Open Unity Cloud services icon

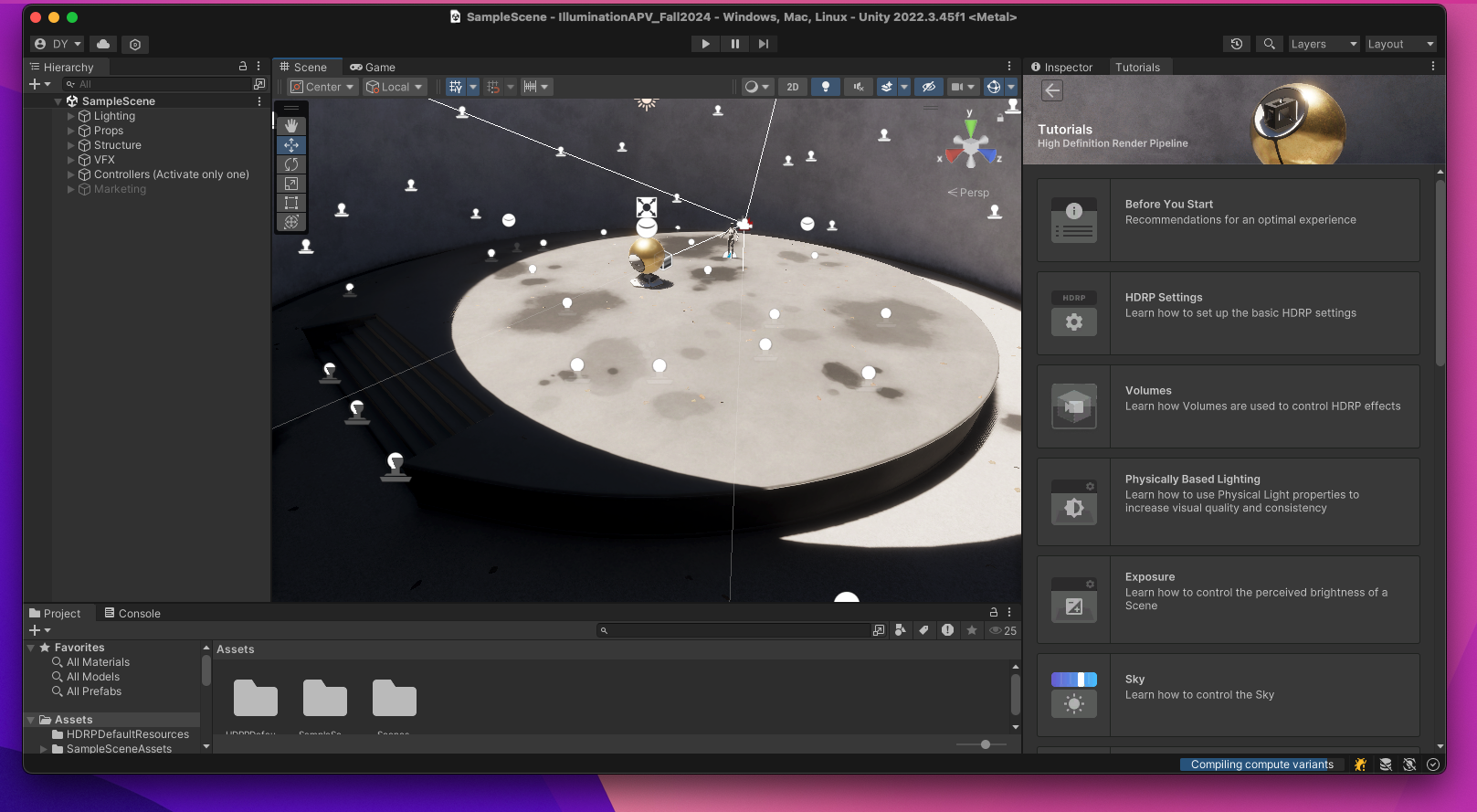coord(103,44)
